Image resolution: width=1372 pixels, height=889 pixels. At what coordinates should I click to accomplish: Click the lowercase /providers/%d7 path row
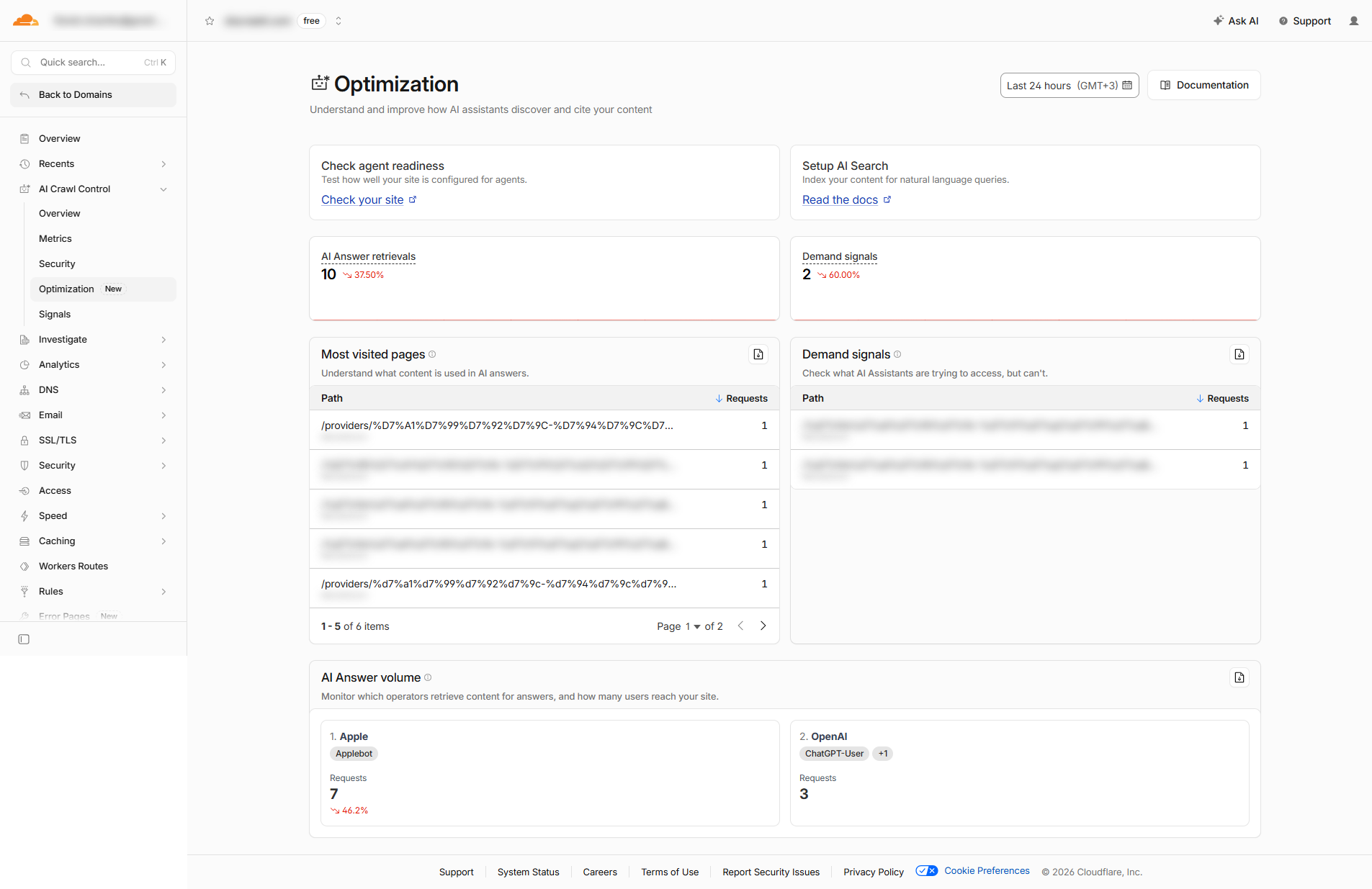click(544, 589)
